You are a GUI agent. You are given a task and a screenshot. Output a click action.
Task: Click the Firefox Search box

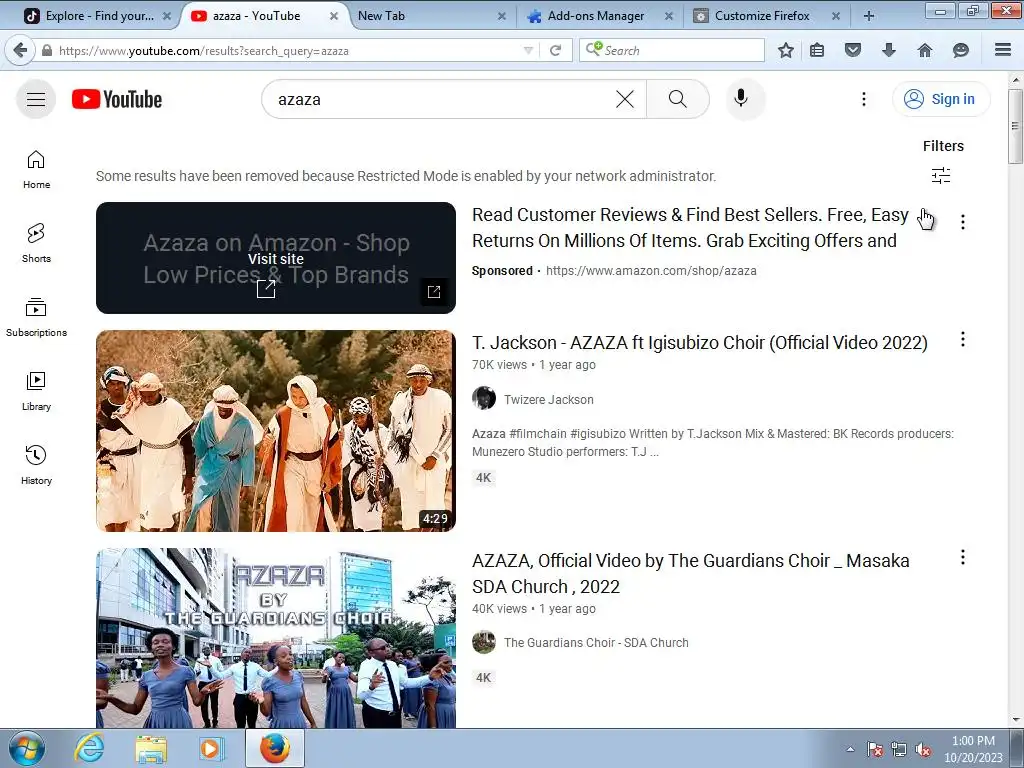pyautogui.click(x=671, y=50)
